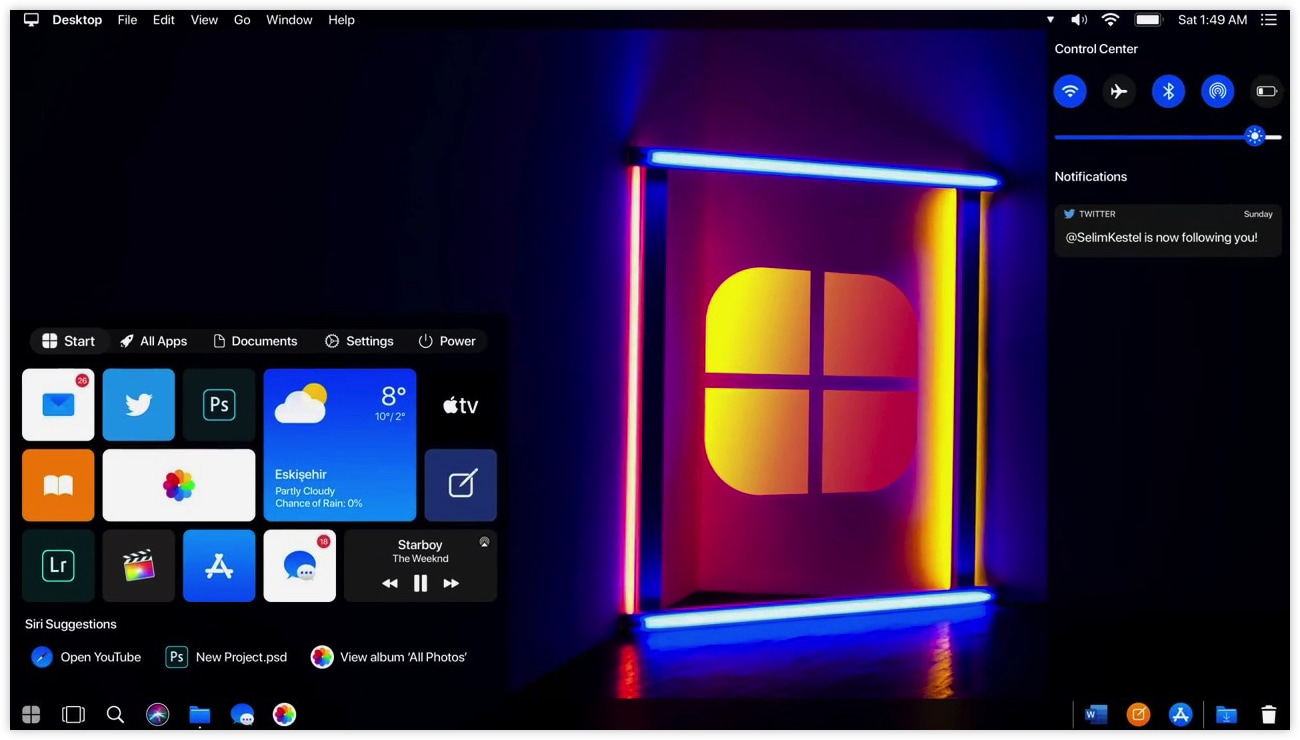Image resolution: width=1300 pixels, height=740 pixels.
Task: Toggle the notification list icon in menu bar
Action: tap(1269, 20)
